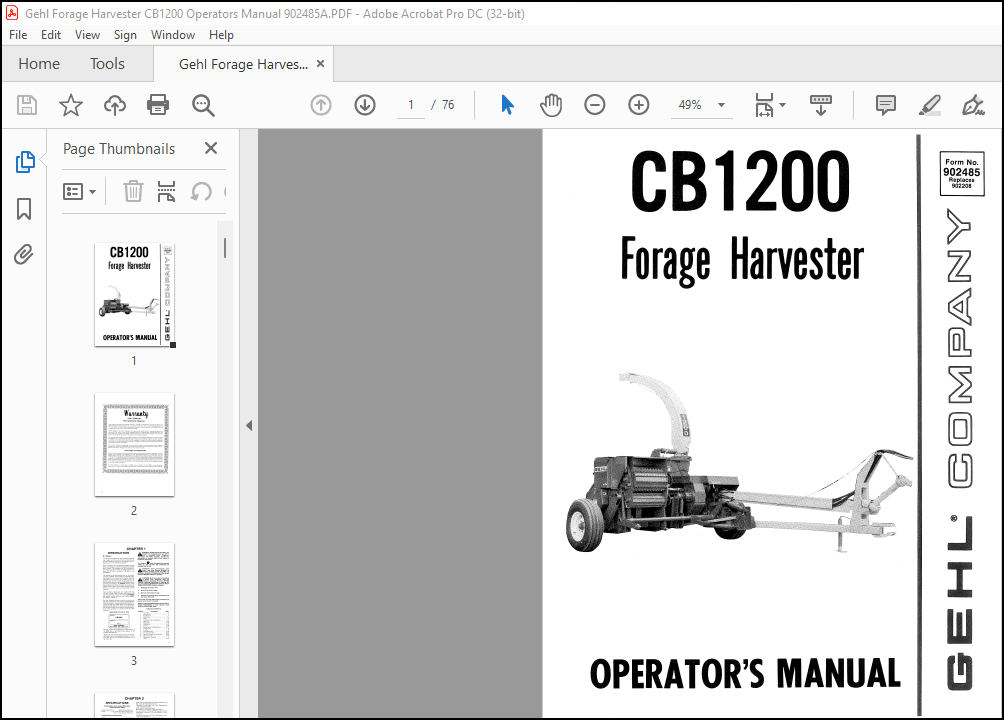This screenshot has height=720, width=1004.
Task: Open the Help menu
Action: [x=221, y=35]
